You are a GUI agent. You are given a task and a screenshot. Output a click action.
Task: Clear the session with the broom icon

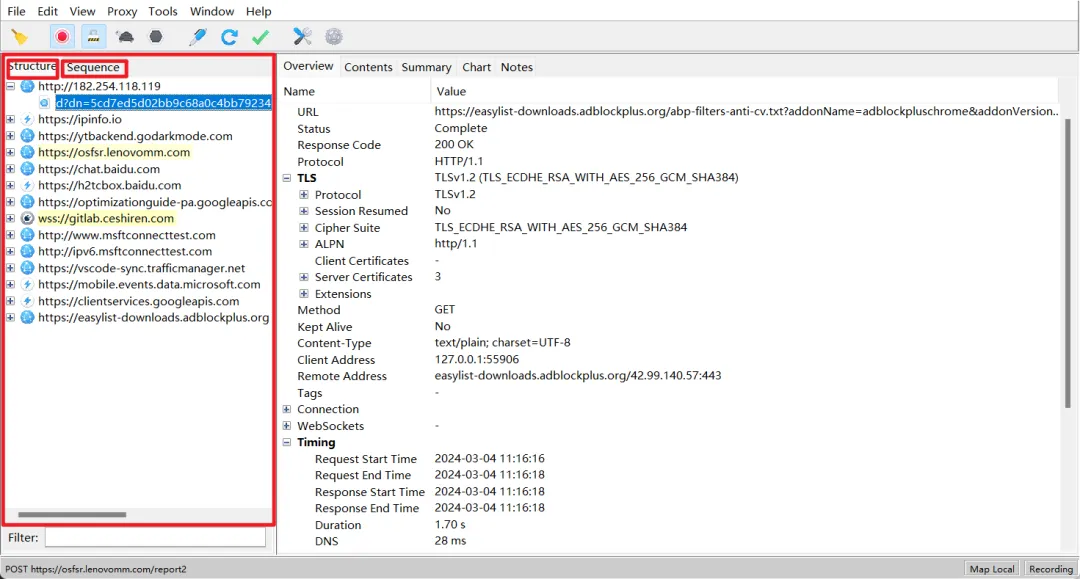19,37
